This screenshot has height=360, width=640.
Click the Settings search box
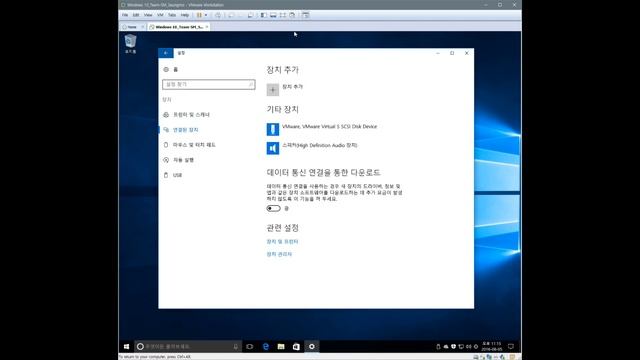[x=209, y=84]
